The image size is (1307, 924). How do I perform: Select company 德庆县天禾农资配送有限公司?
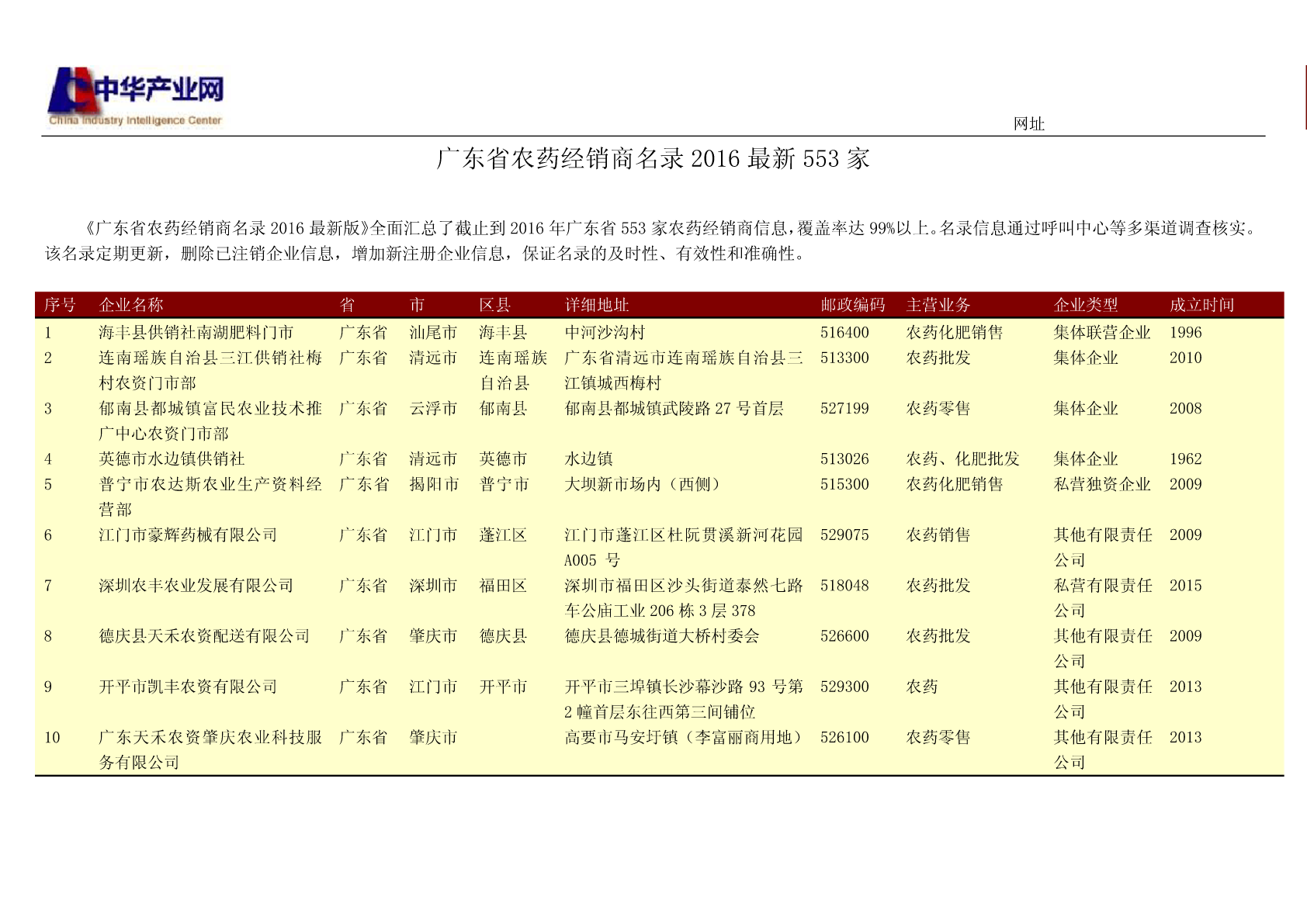pos(204,636)
